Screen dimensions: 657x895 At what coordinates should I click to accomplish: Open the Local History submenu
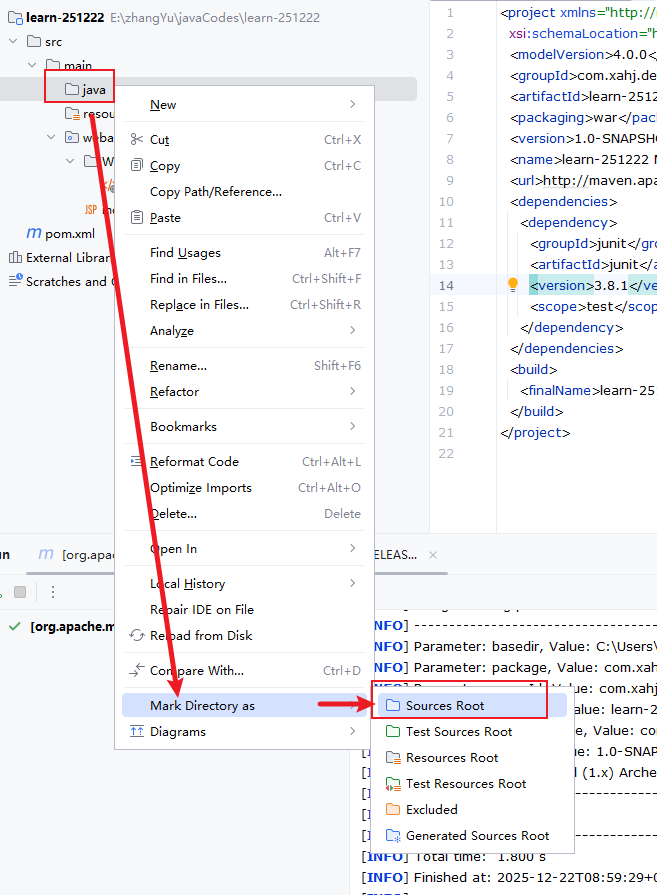(244, 583)
